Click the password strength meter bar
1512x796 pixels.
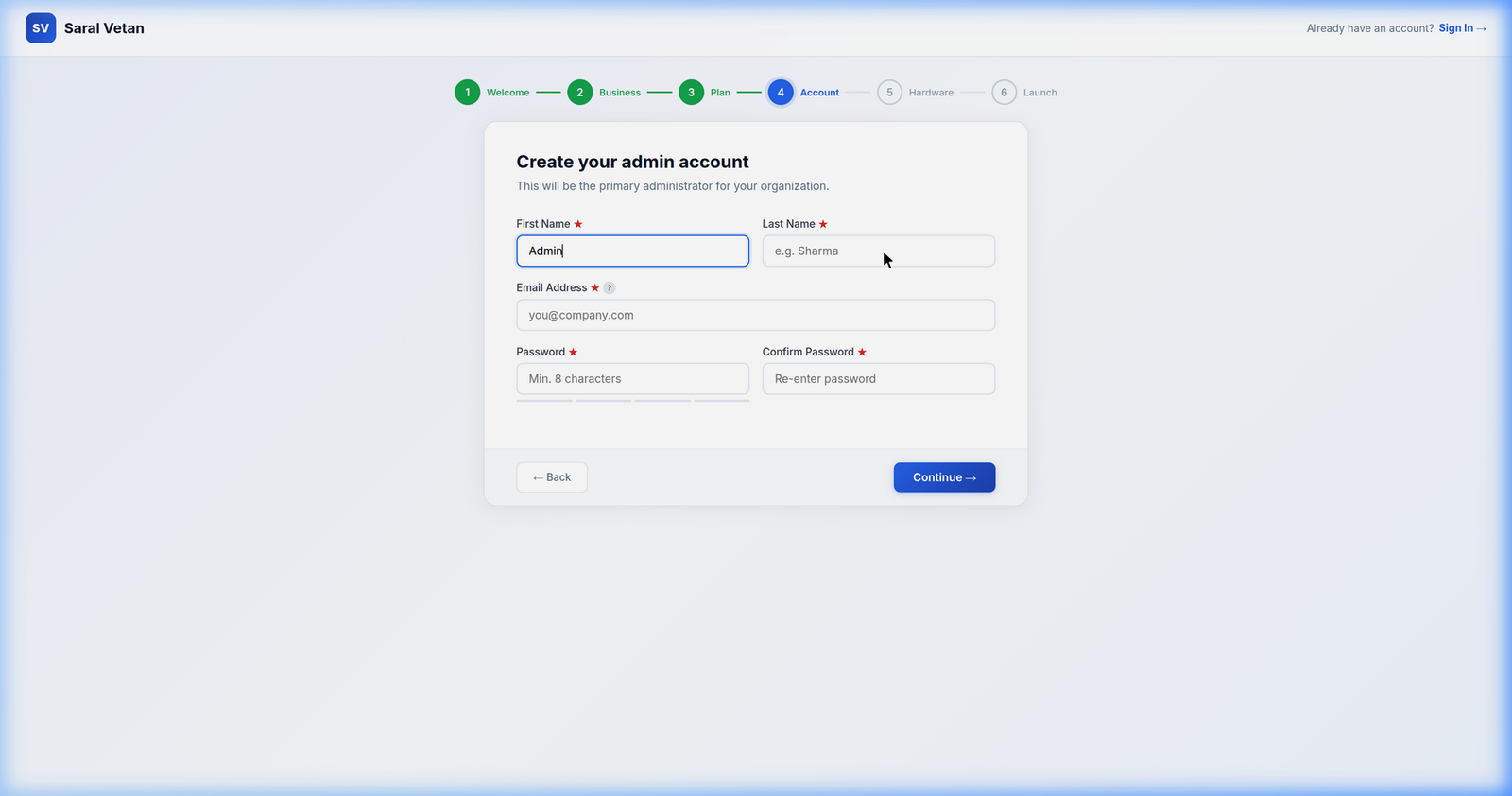coord(633,401)
